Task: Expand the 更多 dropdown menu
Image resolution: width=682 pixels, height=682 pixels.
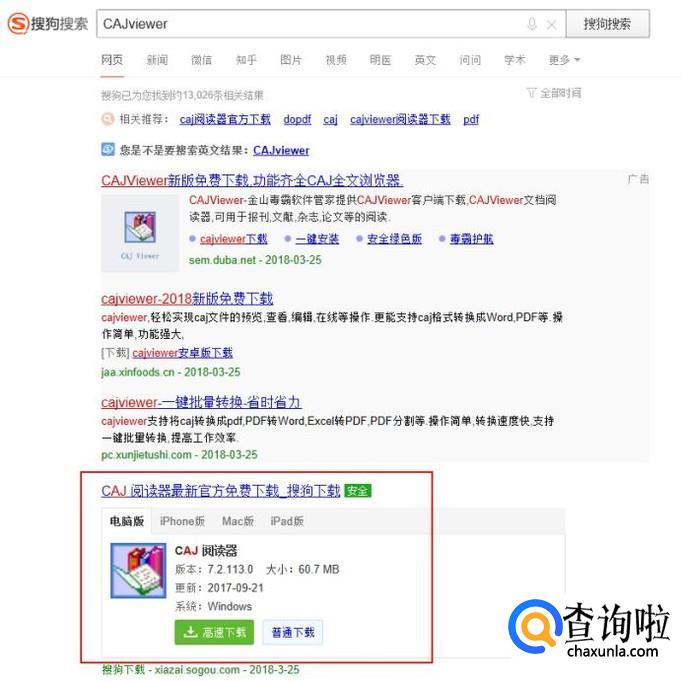Action: pyautogui.click(x=564, y=60)
